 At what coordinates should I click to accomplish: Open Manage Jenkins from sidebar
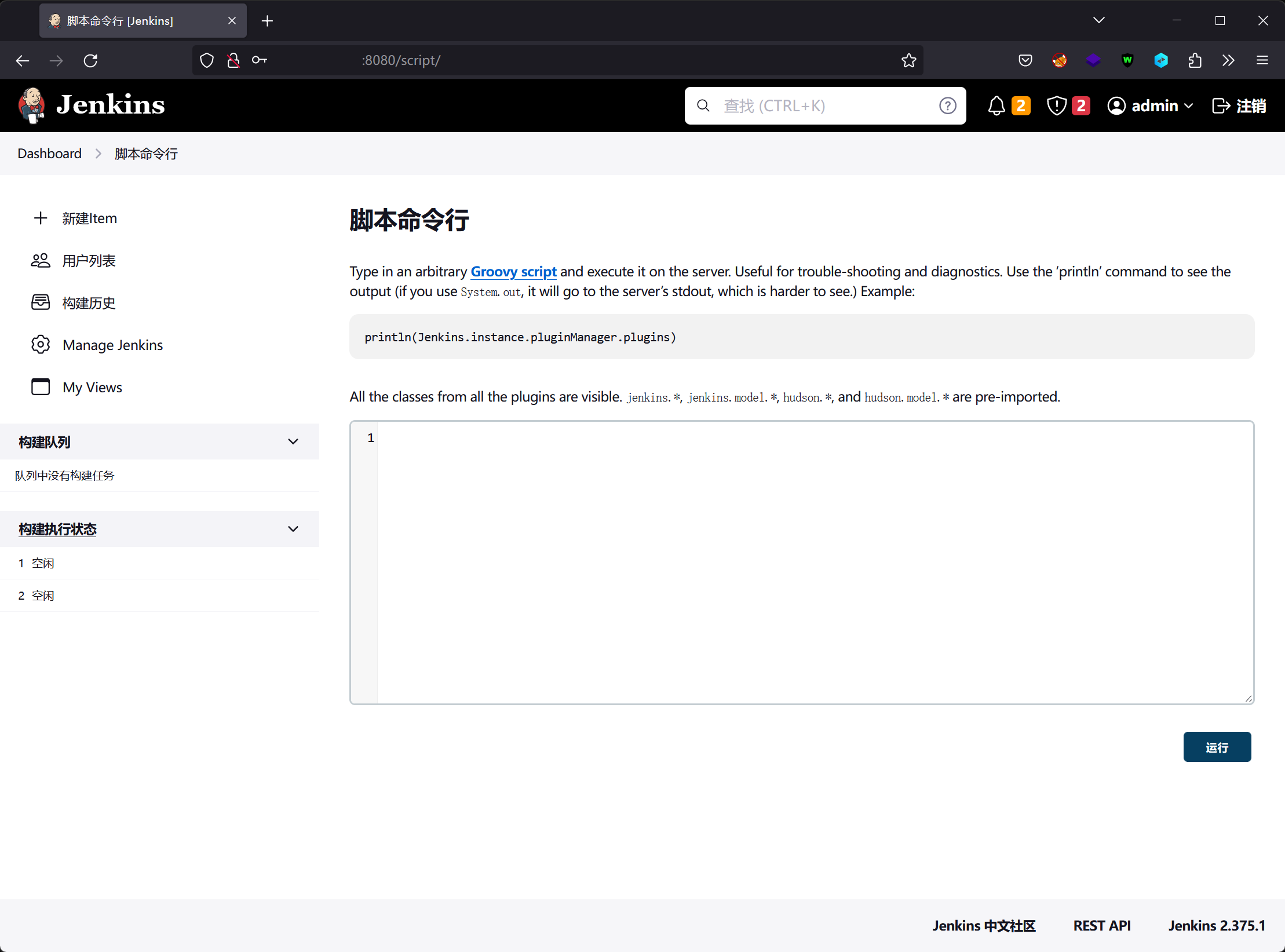click(x=112, y=345)
